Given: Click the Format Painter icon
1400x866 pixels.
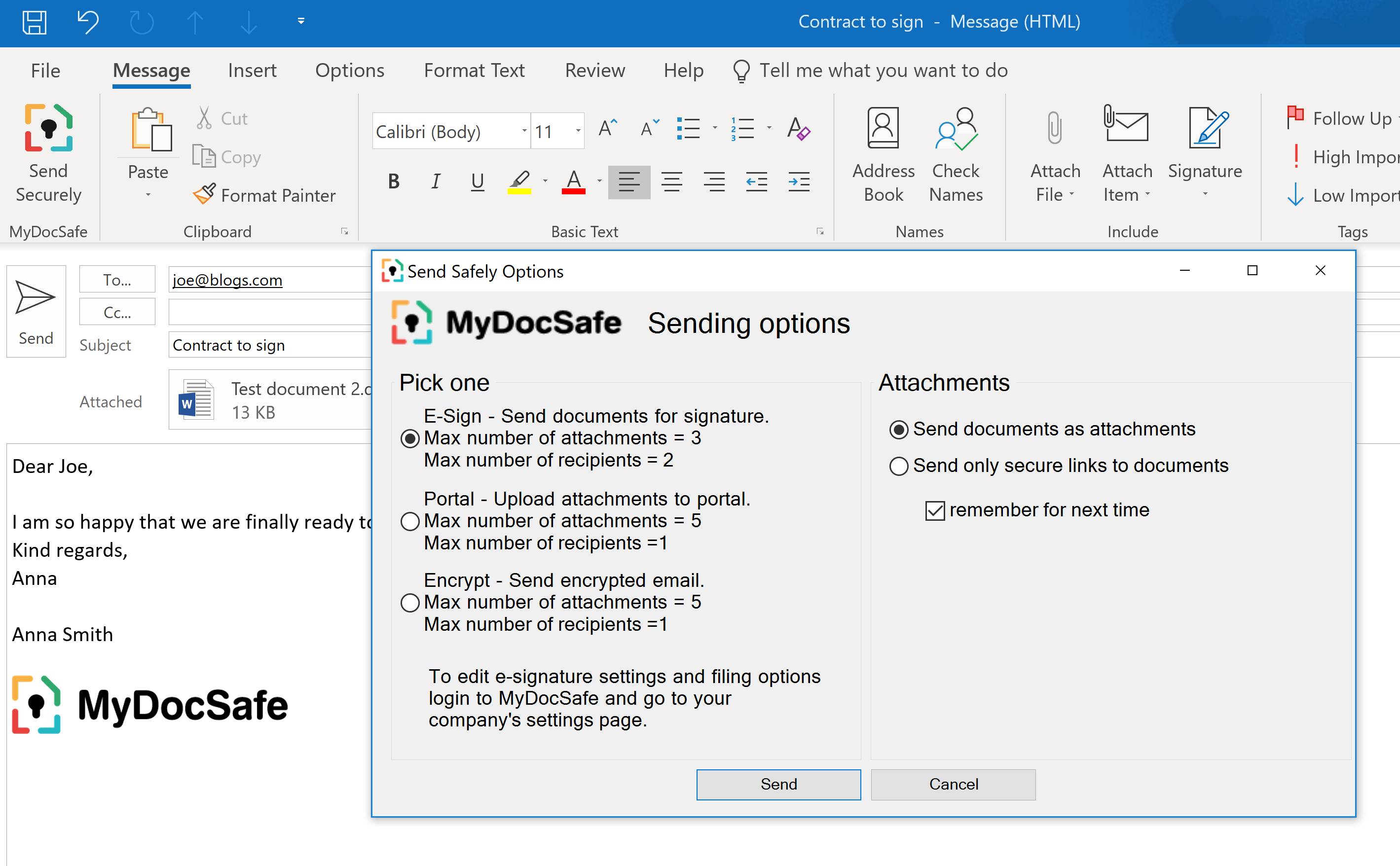Looking at the screenshot, I should (205, 195).
